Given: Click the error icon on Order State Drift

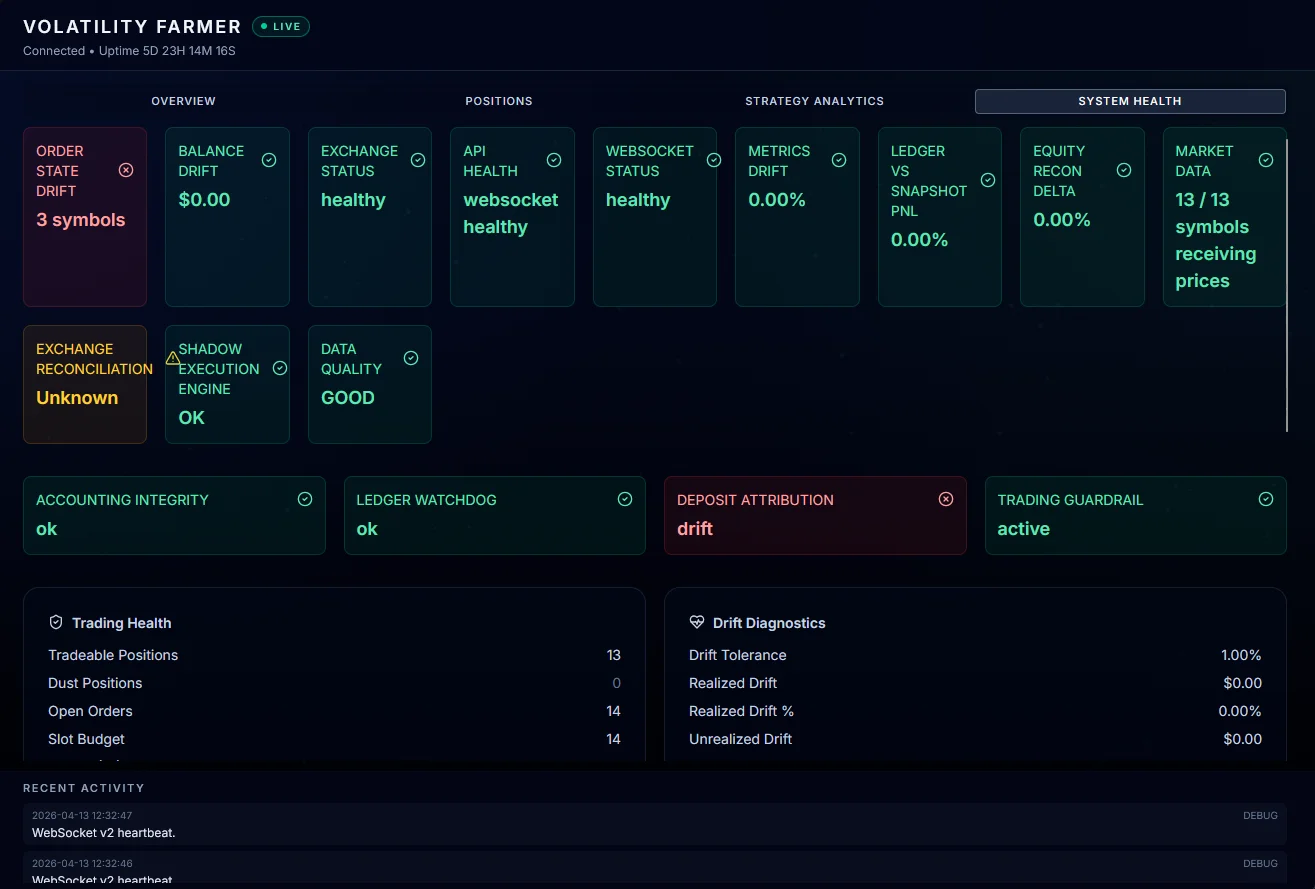Looking at the screenshot, I should pos(126,170).
